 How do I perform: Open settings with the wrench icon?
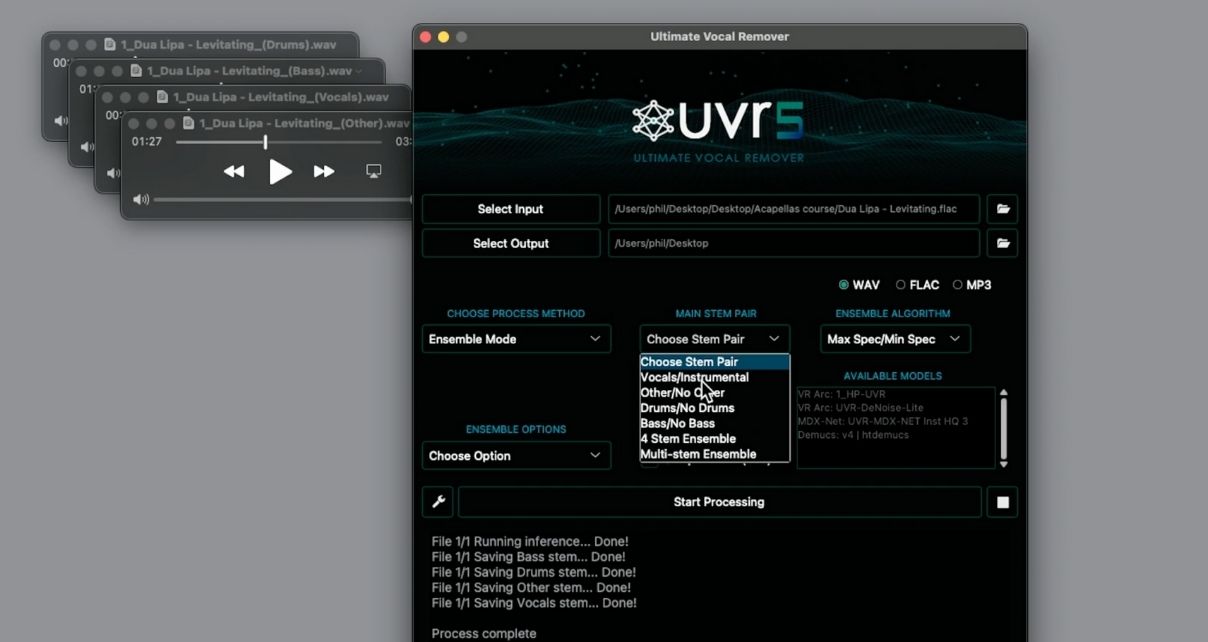point(438,502)
